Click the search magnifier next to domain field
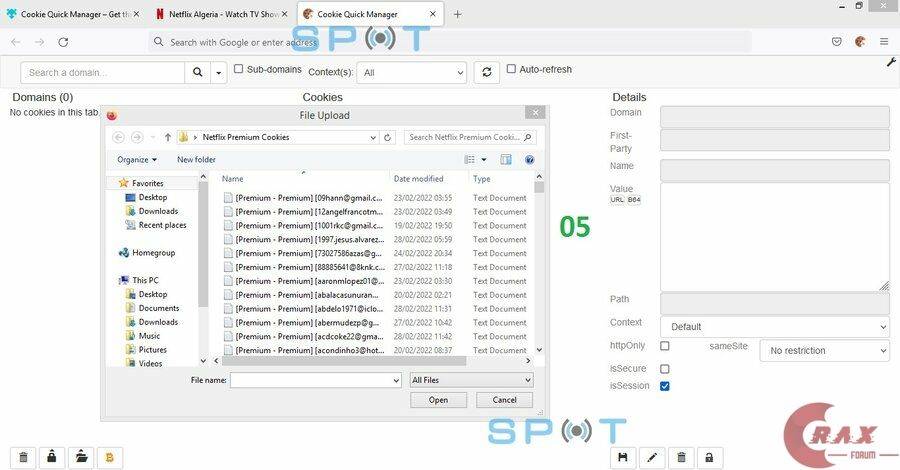The width and height of the screenshot is (900, 470). 197,72
